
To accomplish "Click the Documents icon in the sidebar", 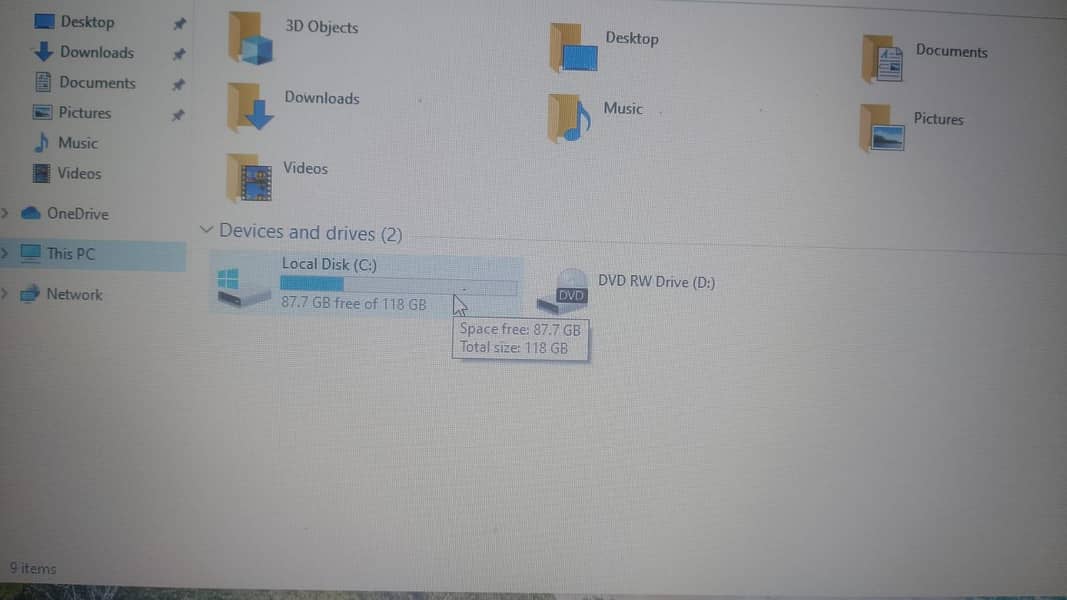I will [x=43, y=82].
